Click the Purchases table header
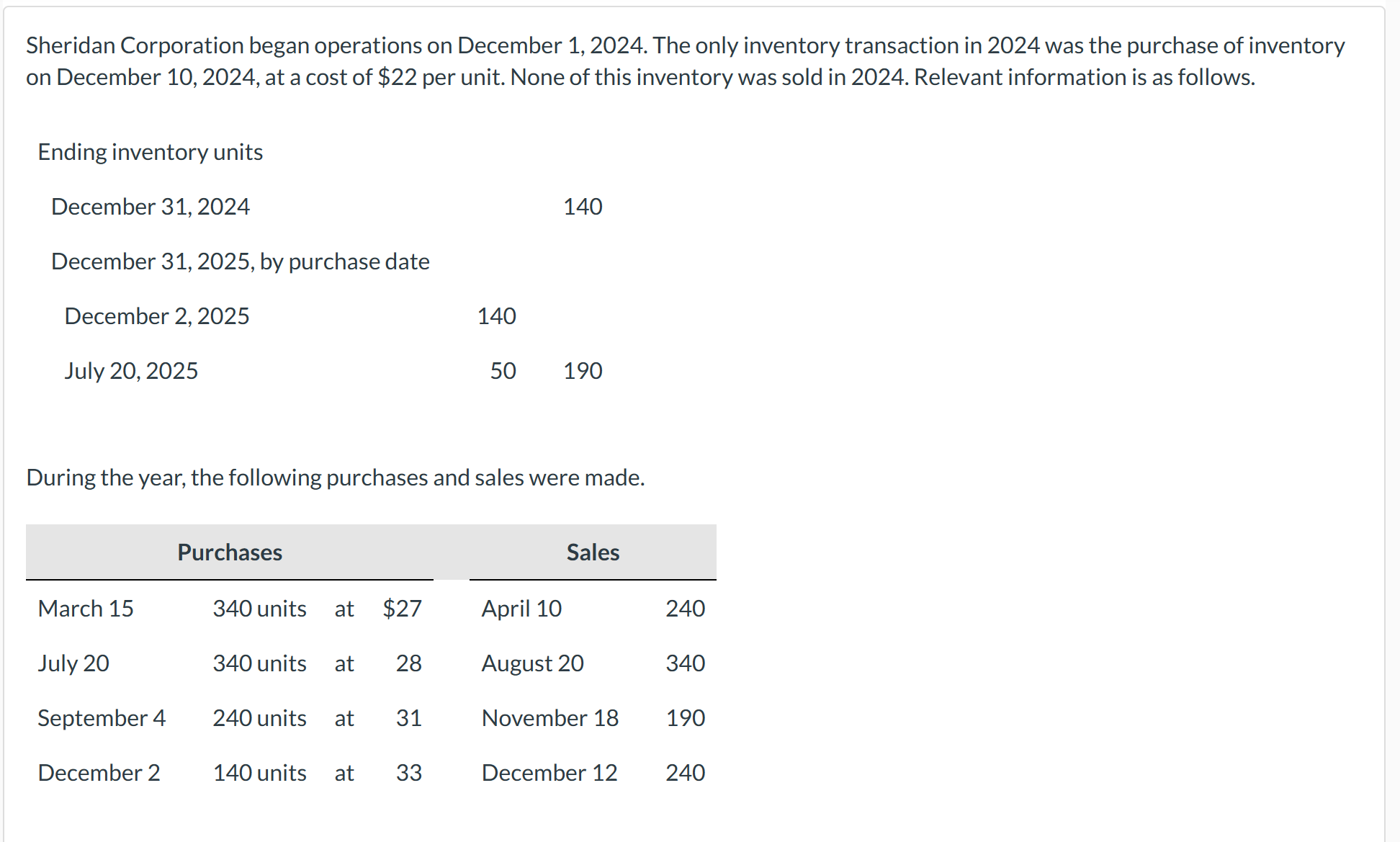The width and height of the screenshot is (1400, 842). click(x=230, y=552)
